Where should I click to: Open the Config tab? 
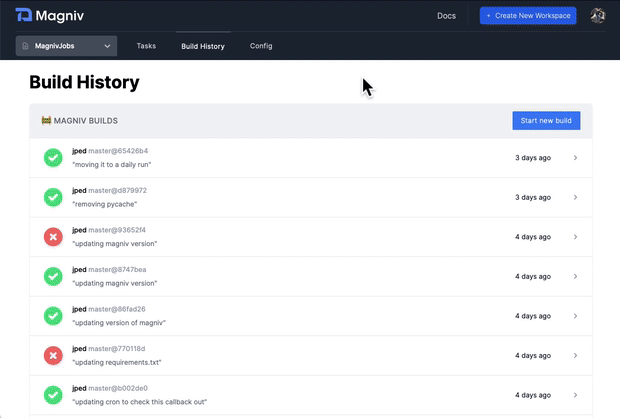(x=261, y=46)
